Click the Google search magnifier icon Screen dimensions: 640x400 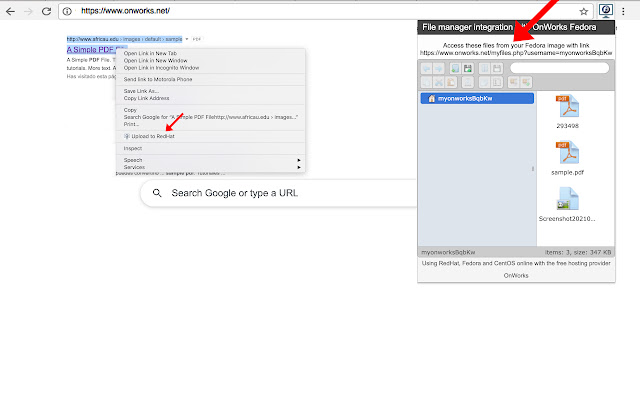[157, 193]
